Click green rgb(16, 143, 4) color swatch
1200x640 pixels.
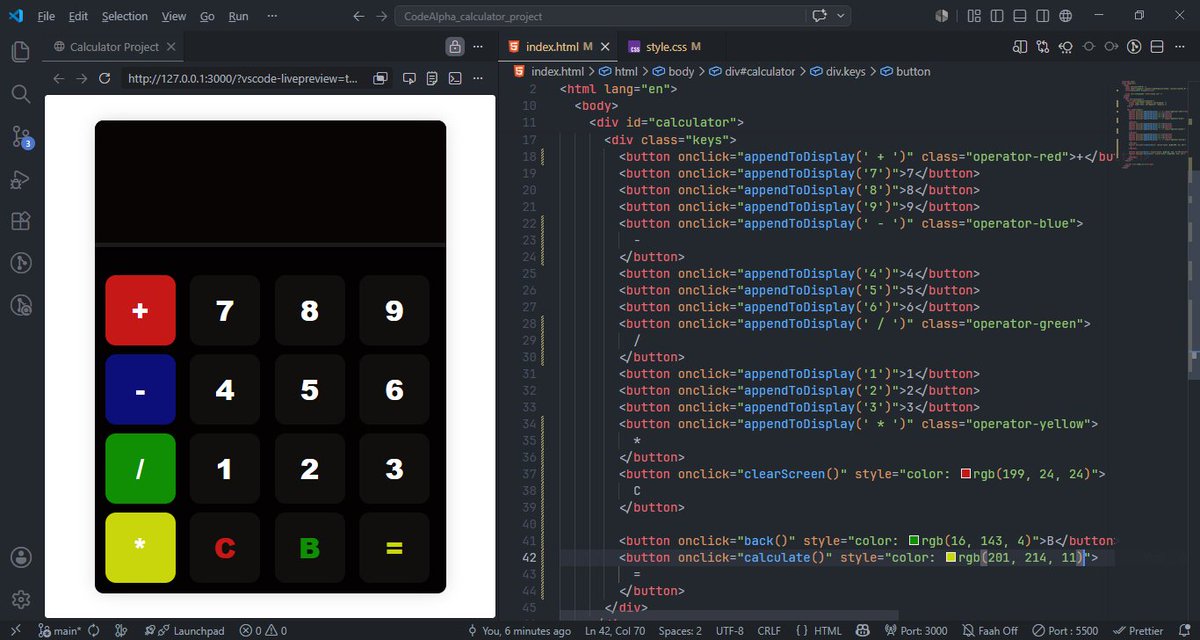coord(914,541)
